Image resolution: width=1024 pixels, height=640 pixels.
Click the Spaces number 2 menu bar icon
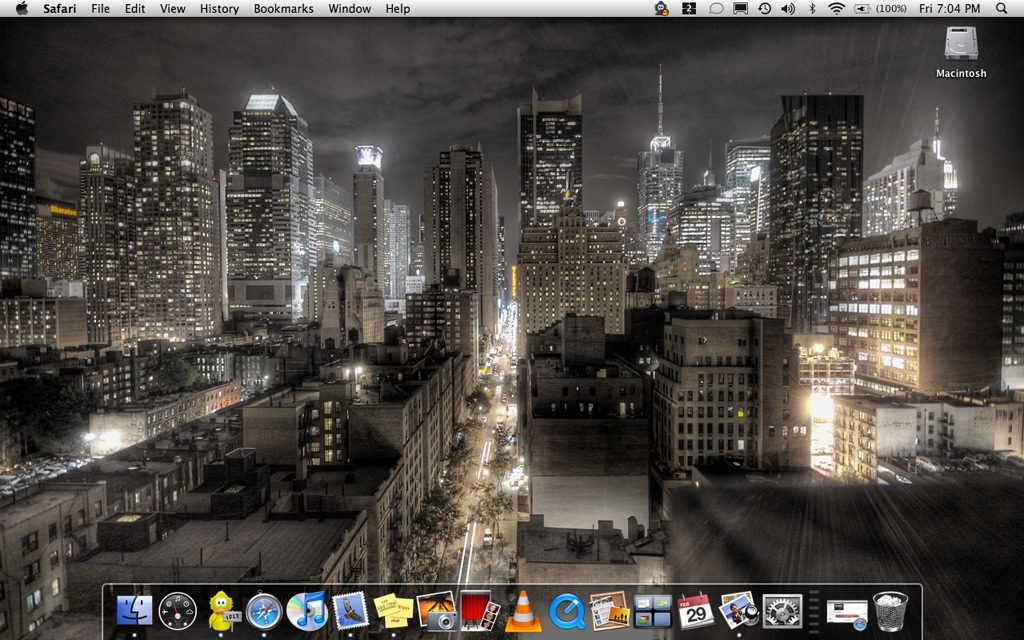point(689,8)
